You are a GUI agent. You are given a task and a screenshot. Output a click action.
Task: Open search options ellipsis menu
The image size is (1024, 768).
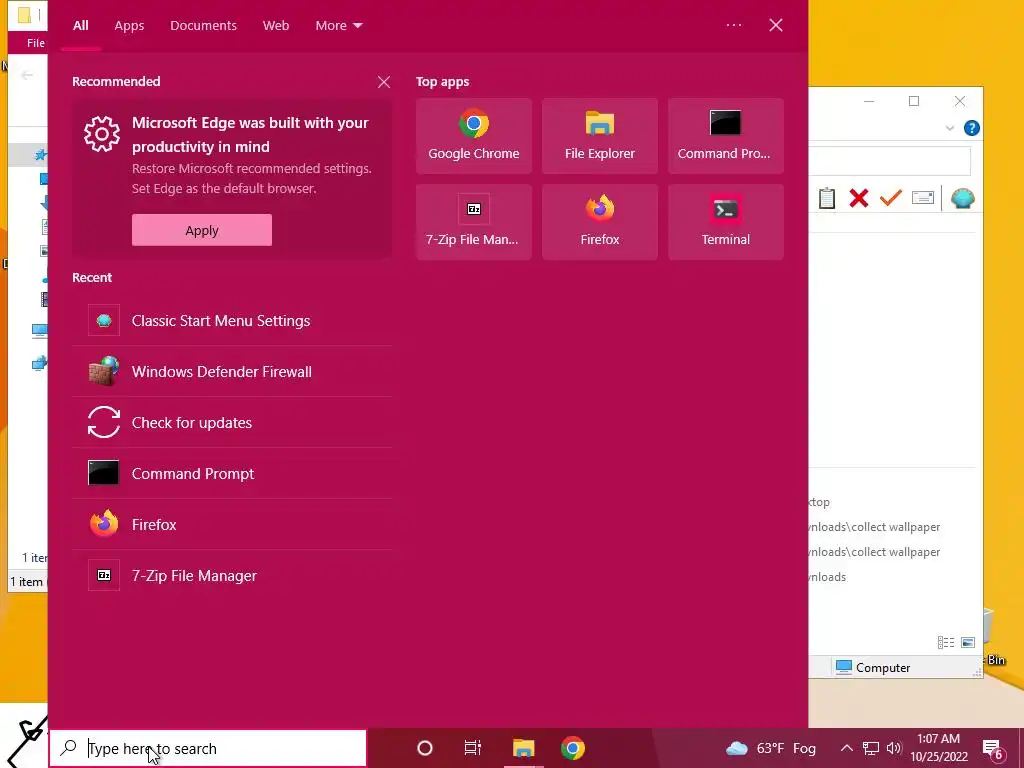733,25
